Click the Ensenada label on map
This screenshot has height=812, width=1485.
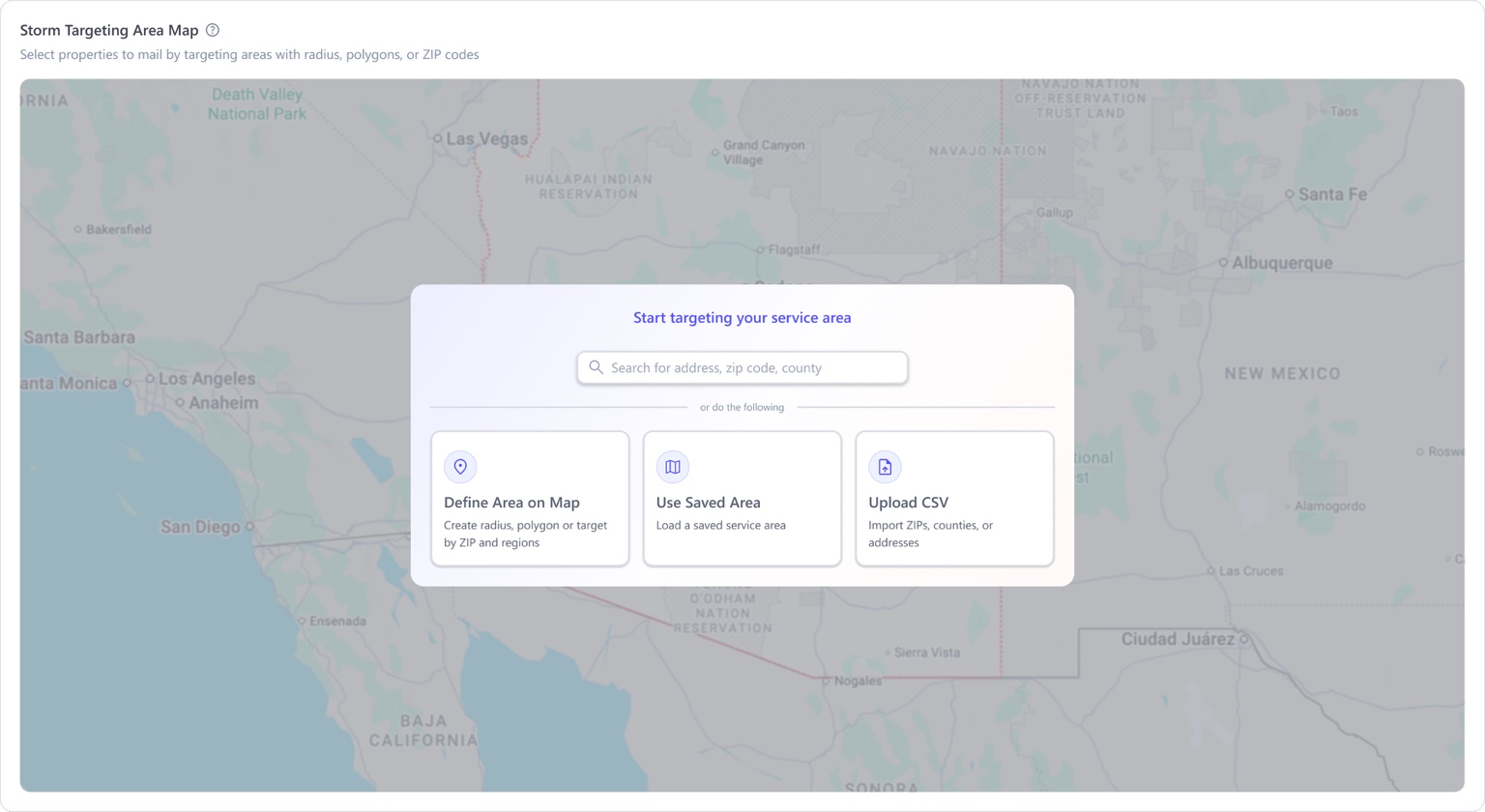pyautogui.click(x=337, y=621)
